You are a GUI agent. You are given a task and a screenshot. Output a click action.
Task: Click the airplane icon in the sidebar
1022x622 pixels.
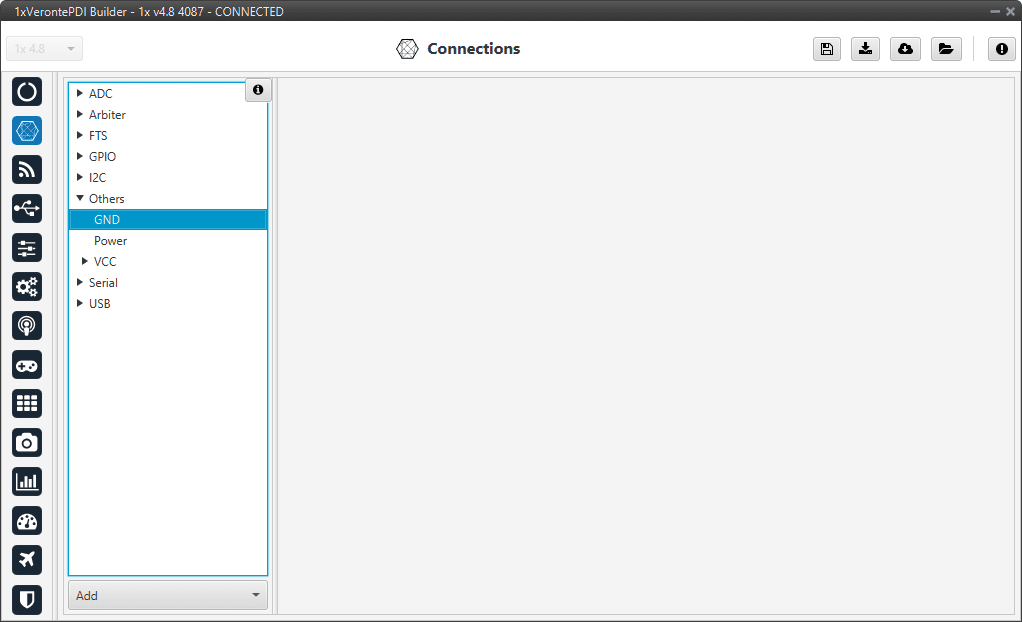pyautogui.click(x=27, y=560)
